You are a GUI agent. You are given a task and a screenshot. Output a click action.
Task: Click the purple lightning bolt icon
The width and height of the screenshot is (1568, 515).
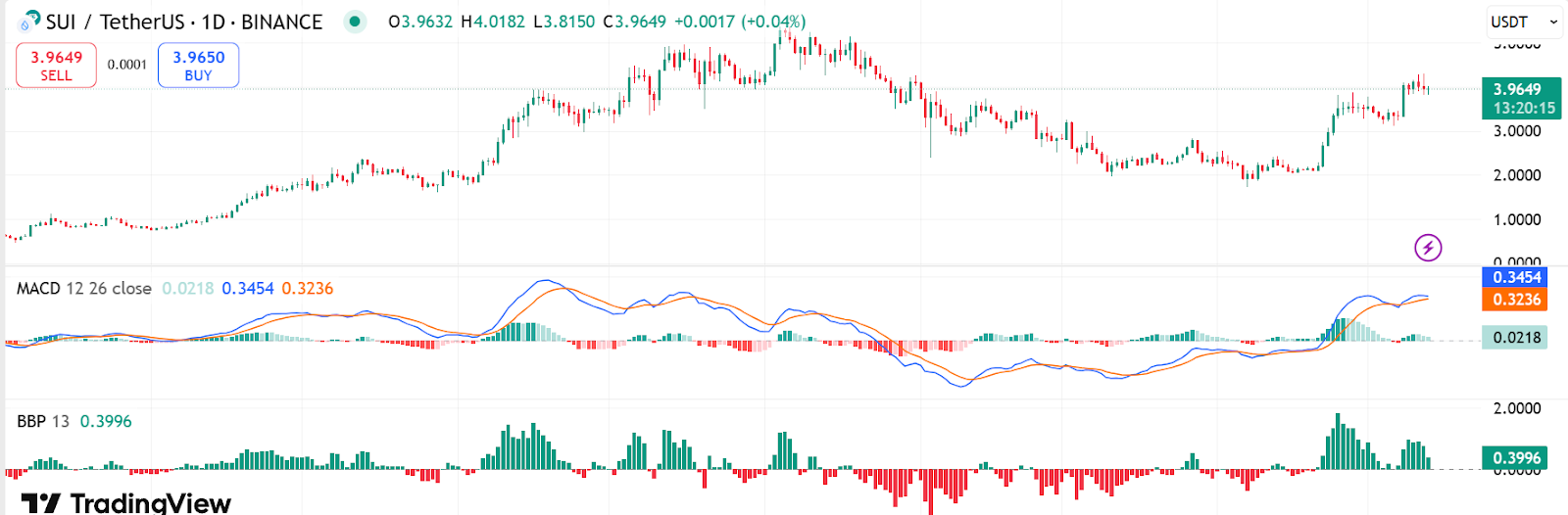click(x=1428, y=248)
